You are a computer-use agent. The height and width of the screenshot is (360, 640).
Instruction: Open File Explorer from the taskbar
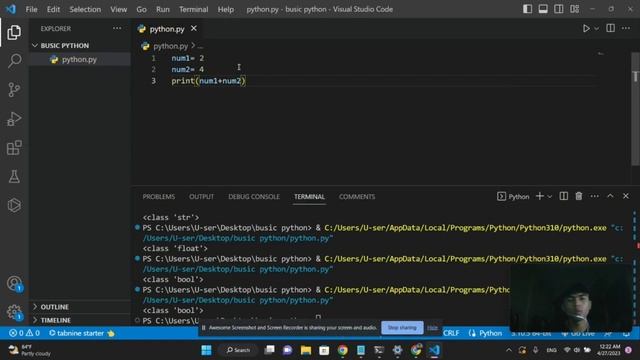(x=306, y=350)
